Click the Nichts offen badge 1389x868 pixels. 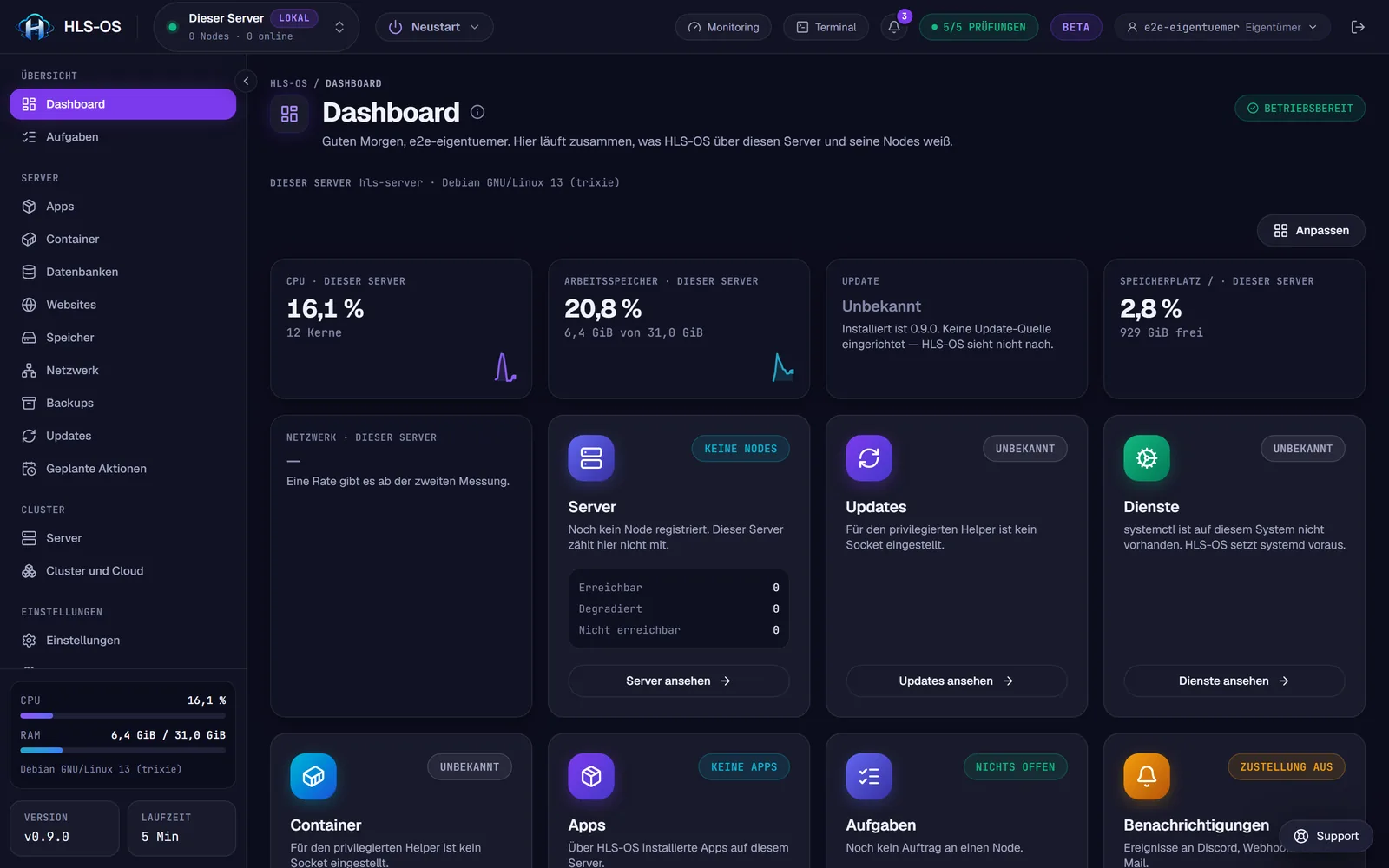1015,767
